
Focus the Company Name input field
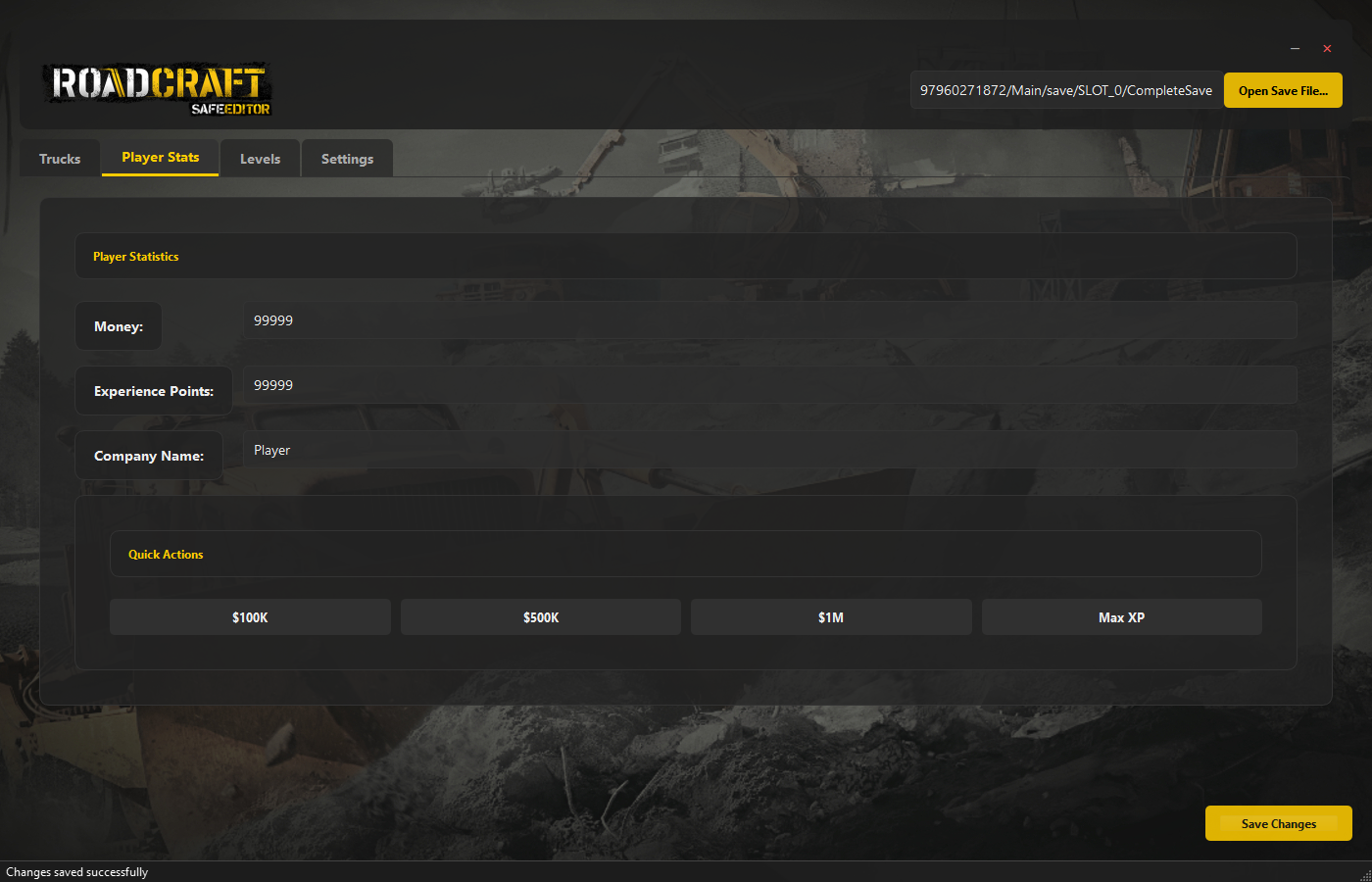coord(770,450)
